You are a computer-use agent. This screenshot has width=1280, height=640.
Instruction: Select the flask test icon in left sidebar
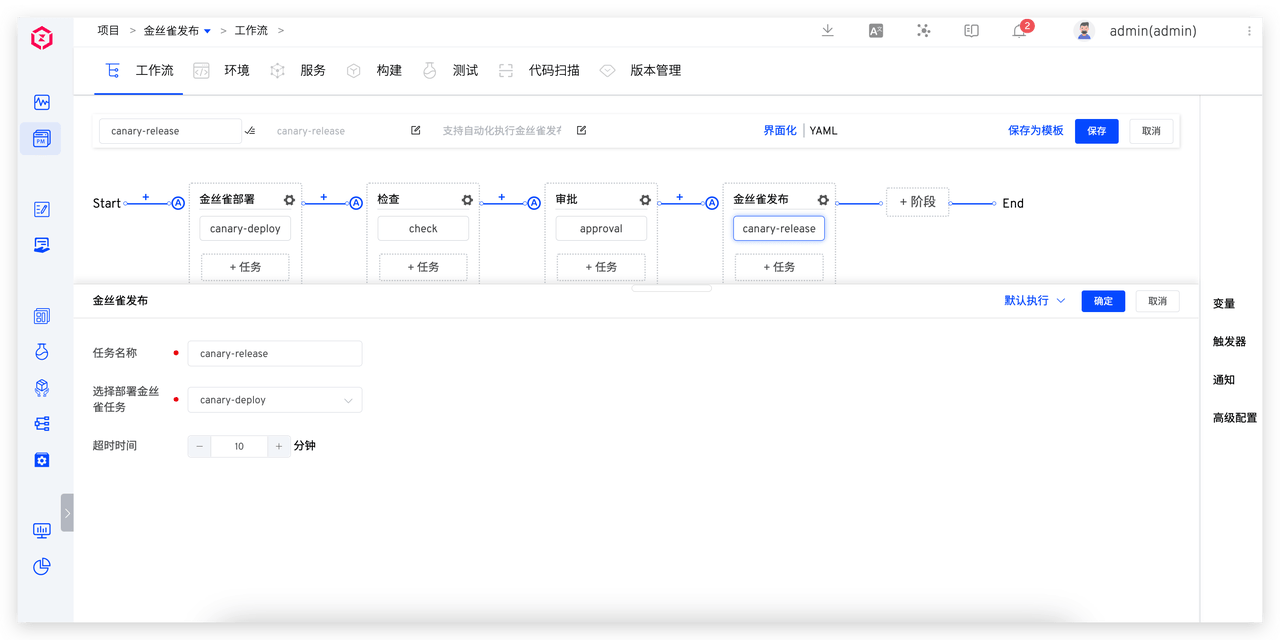coord(41,351)
